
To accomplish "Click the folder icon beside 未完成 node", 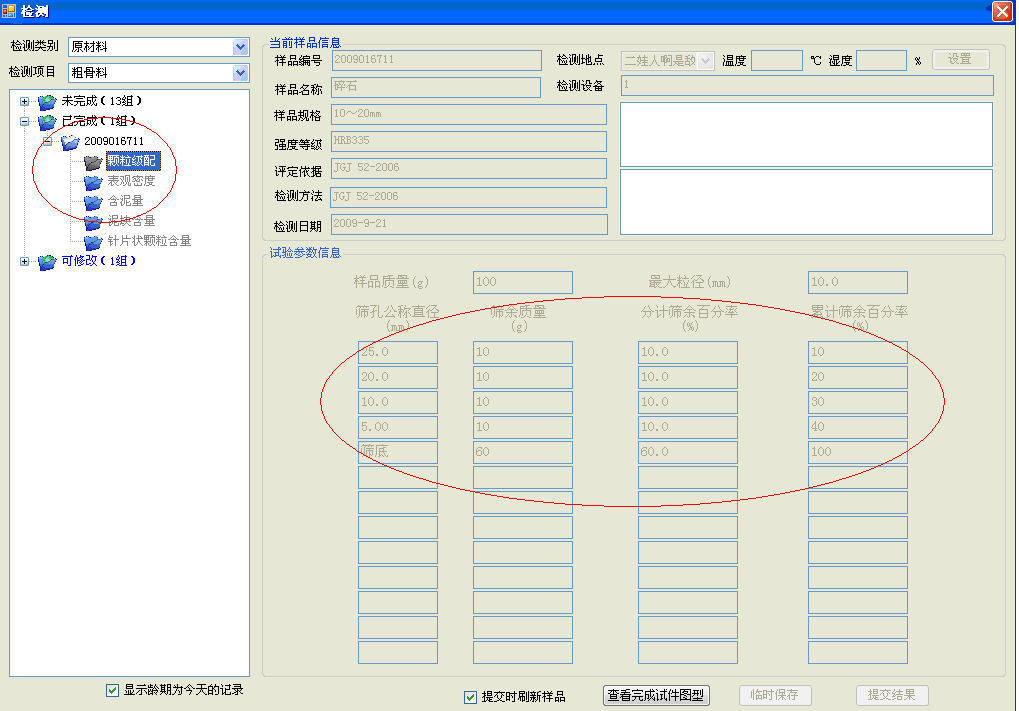I will pos(47,102).
